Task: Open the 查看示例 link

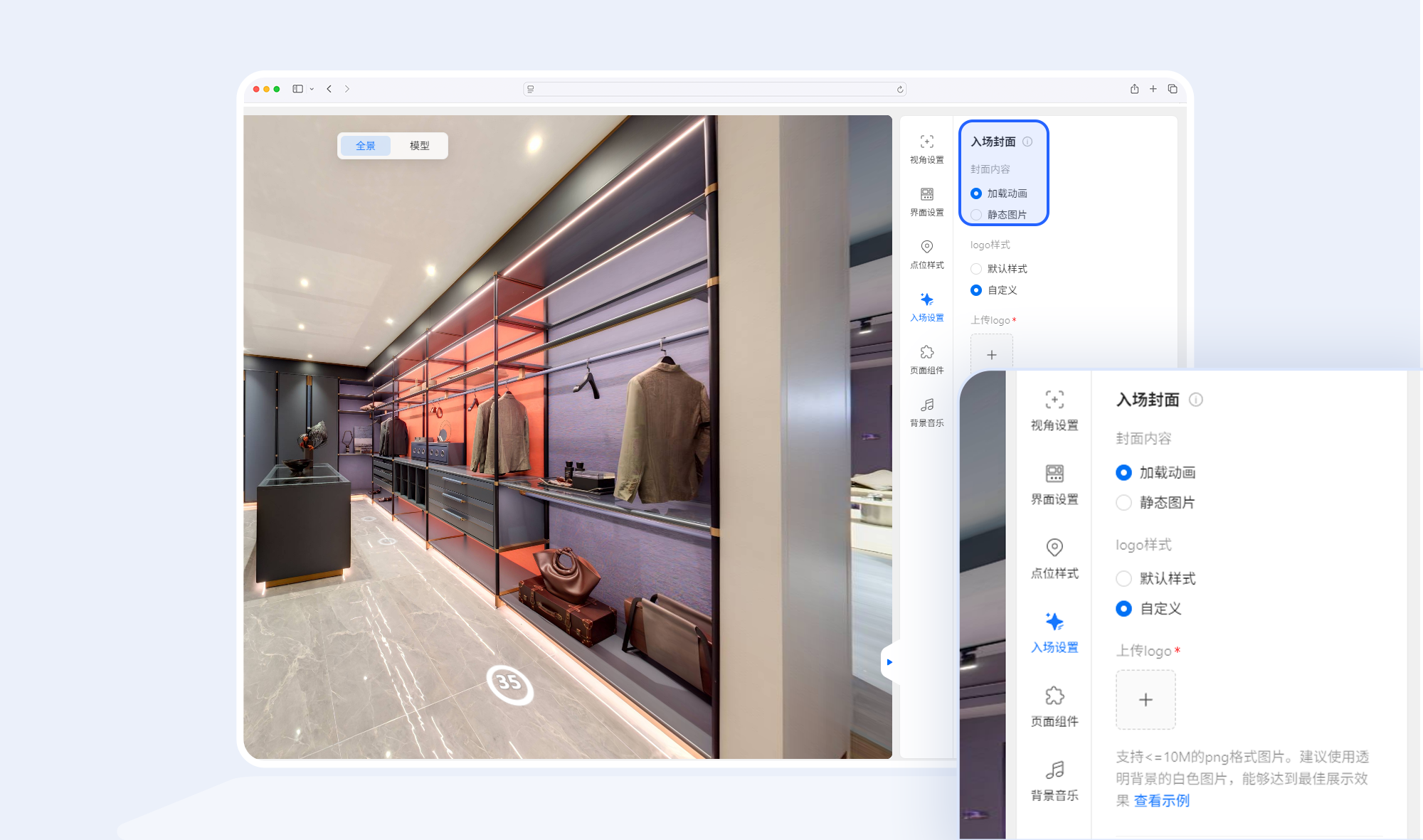Action: 1162,801
